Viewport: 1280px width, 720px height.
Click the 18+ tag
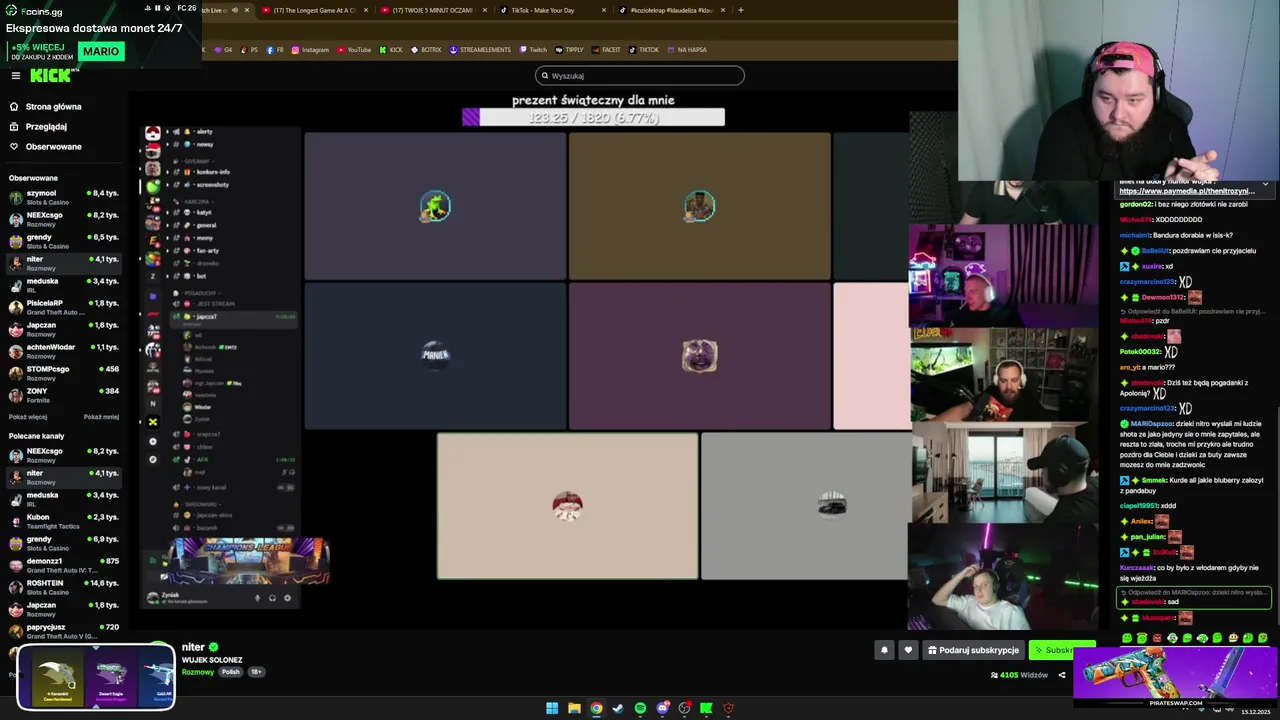pos(256,672)
